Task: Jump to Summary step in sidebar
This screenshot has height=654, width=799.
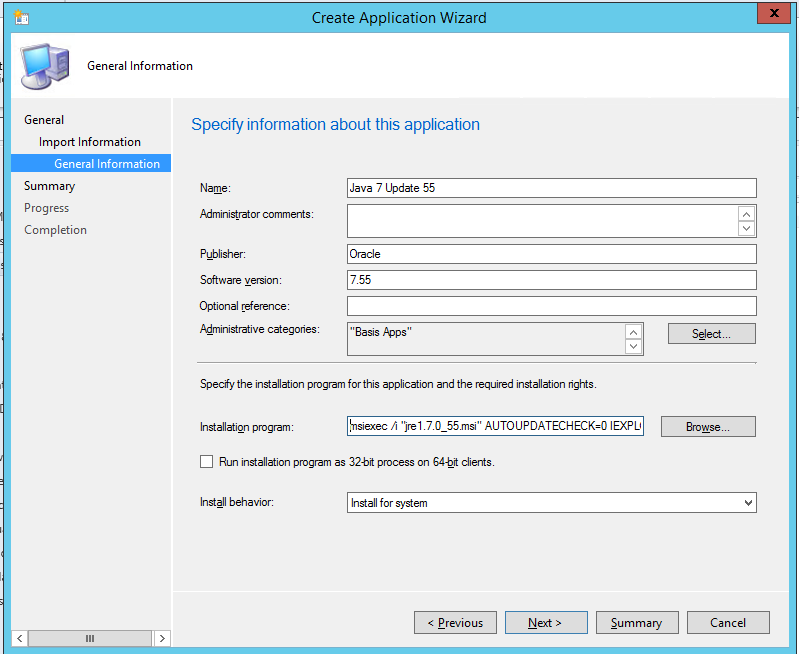Action: [49, 186]
